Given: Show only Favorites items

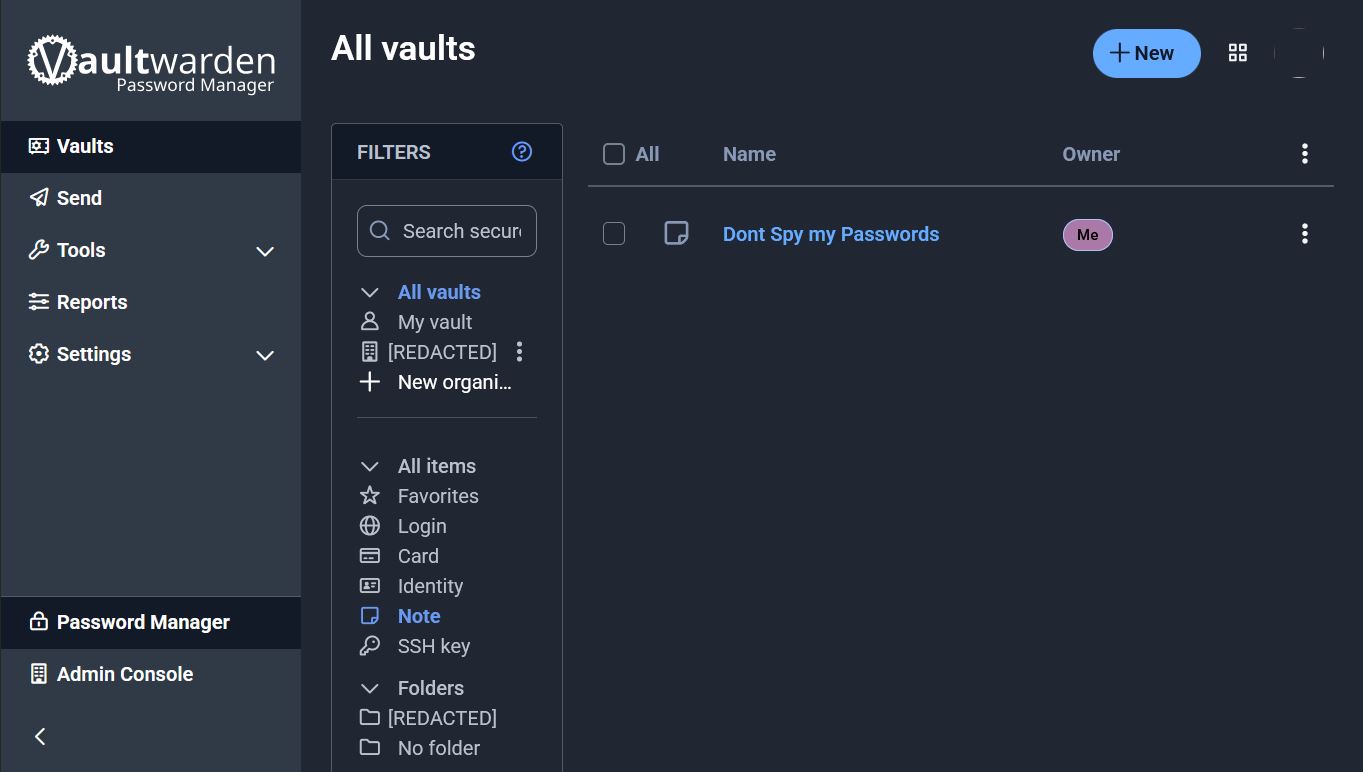Looking at the screenshot, I should tap(437, 495).
